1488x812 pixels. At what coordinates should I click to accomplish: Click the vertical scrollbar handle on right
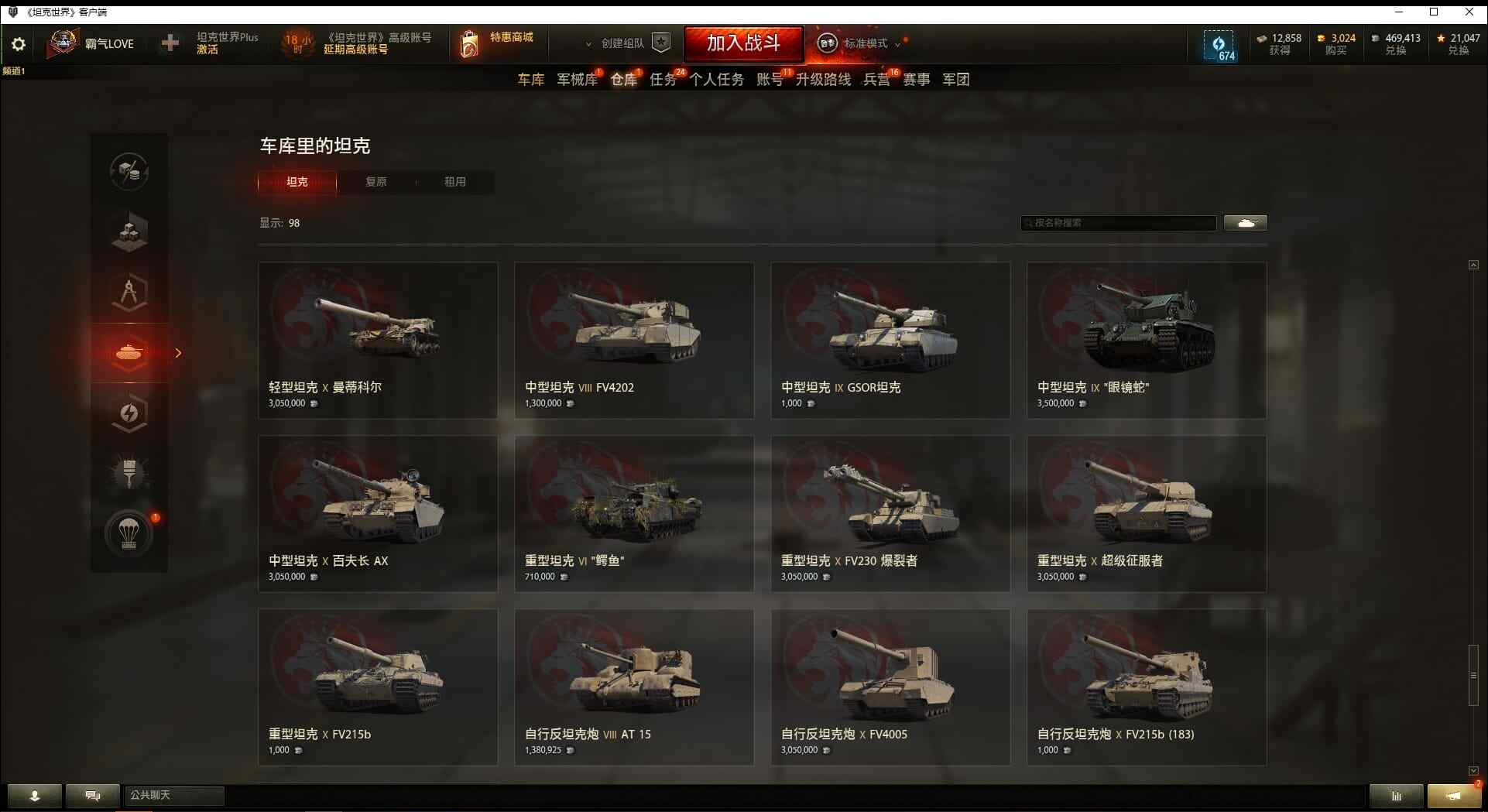tap(1473, 675)
